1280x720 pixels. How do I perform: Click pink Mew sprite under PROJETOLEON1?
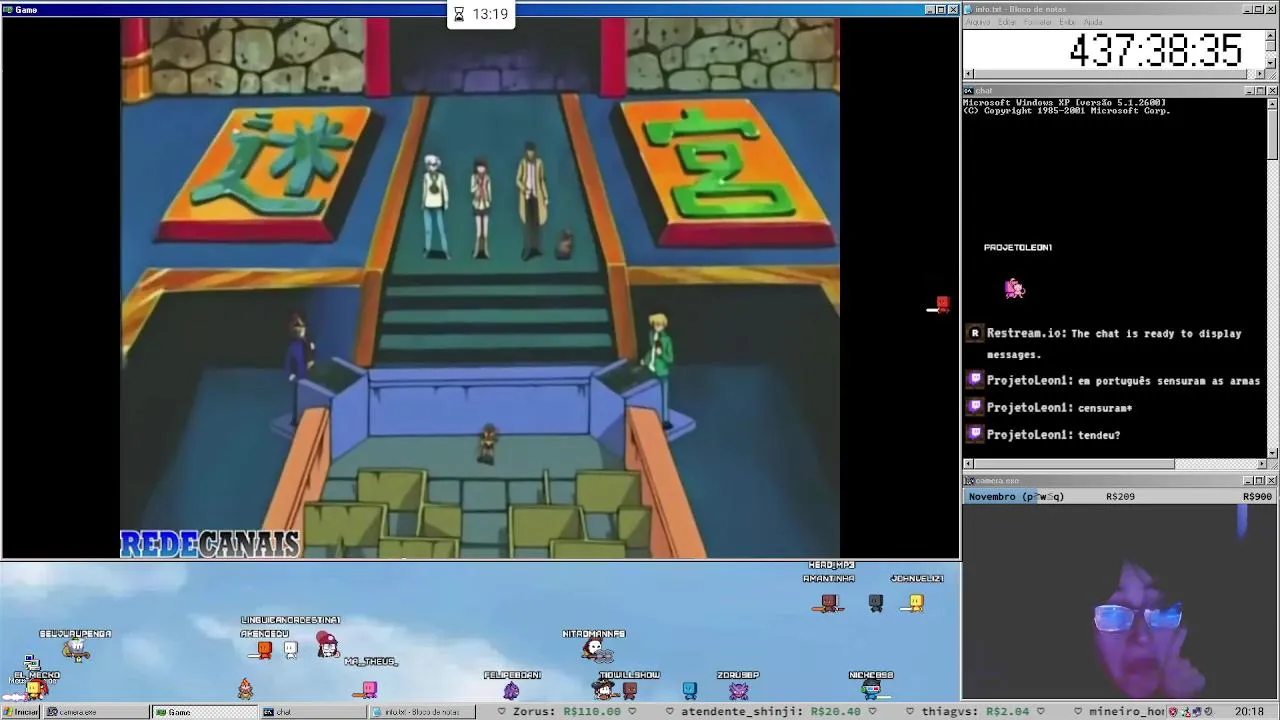tap(1014, 289)
